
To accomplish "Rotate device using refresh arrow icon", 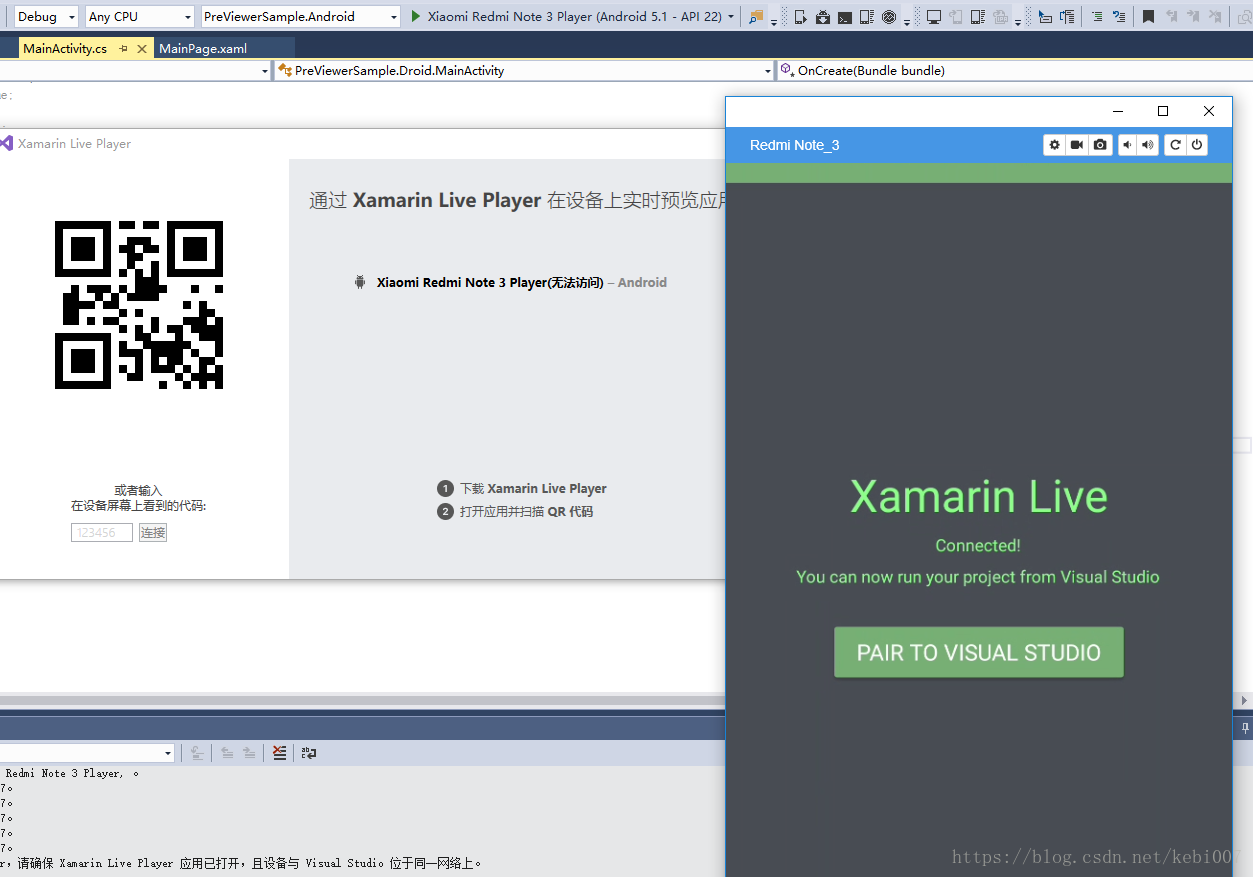I will coord(1176,145).
